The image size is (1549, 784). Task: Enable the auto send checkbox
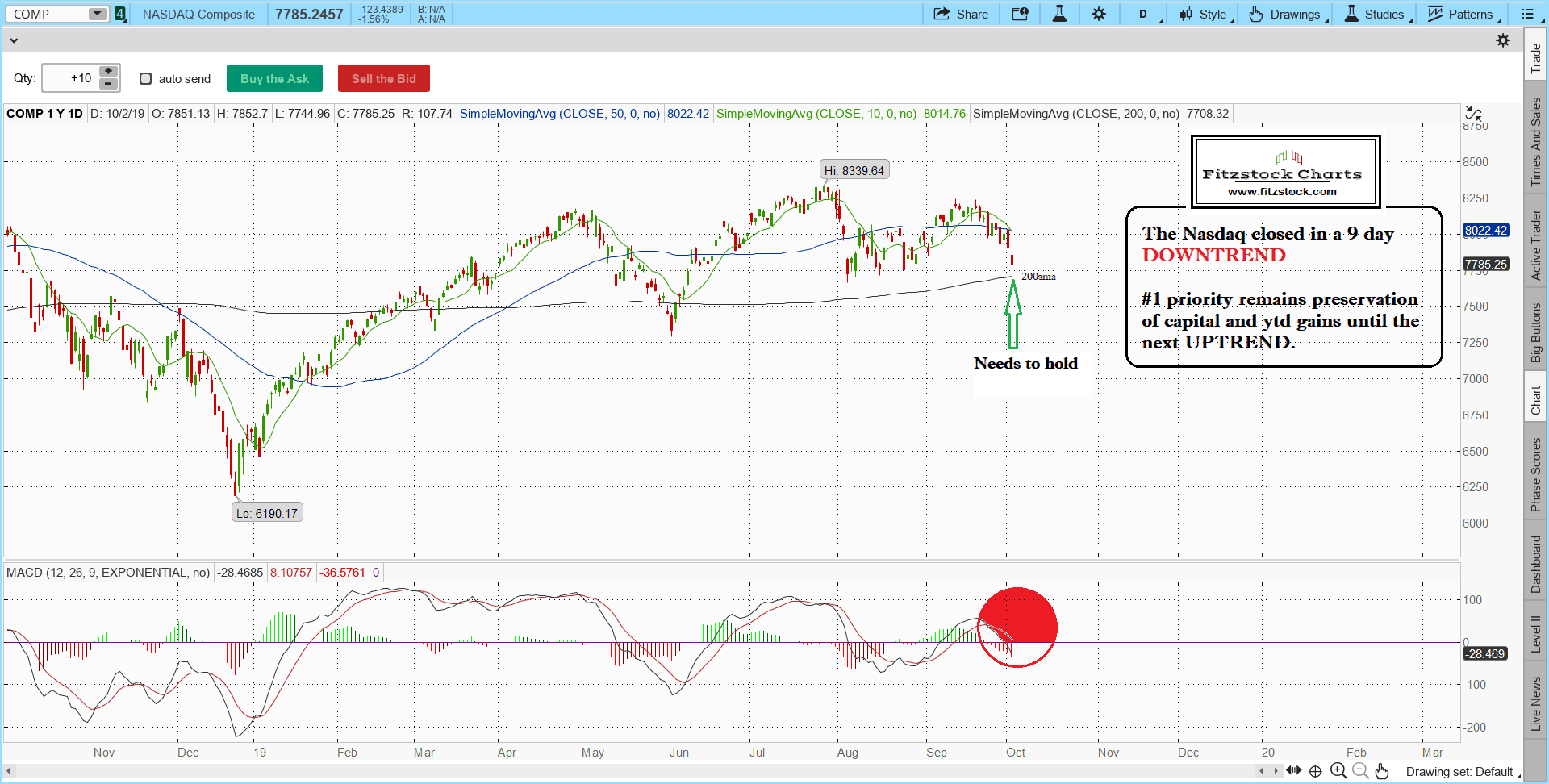146,78
